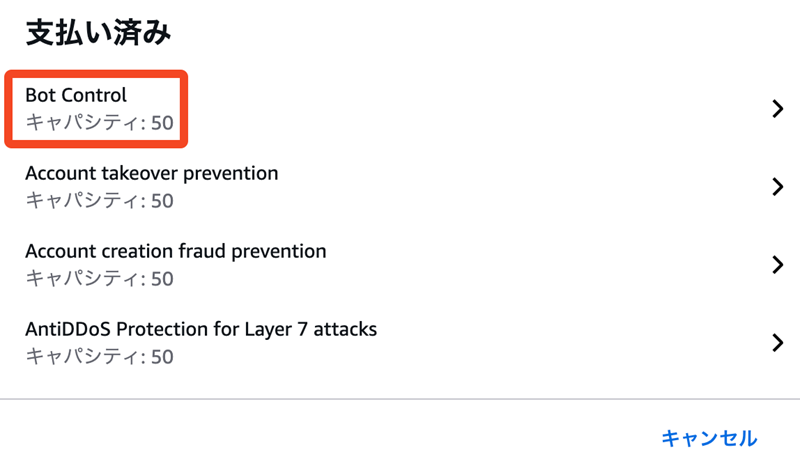Select AntiDDoS Protection for Layer 7 attacks
This screenshot has height=468, width=800.
pos(200,328)
